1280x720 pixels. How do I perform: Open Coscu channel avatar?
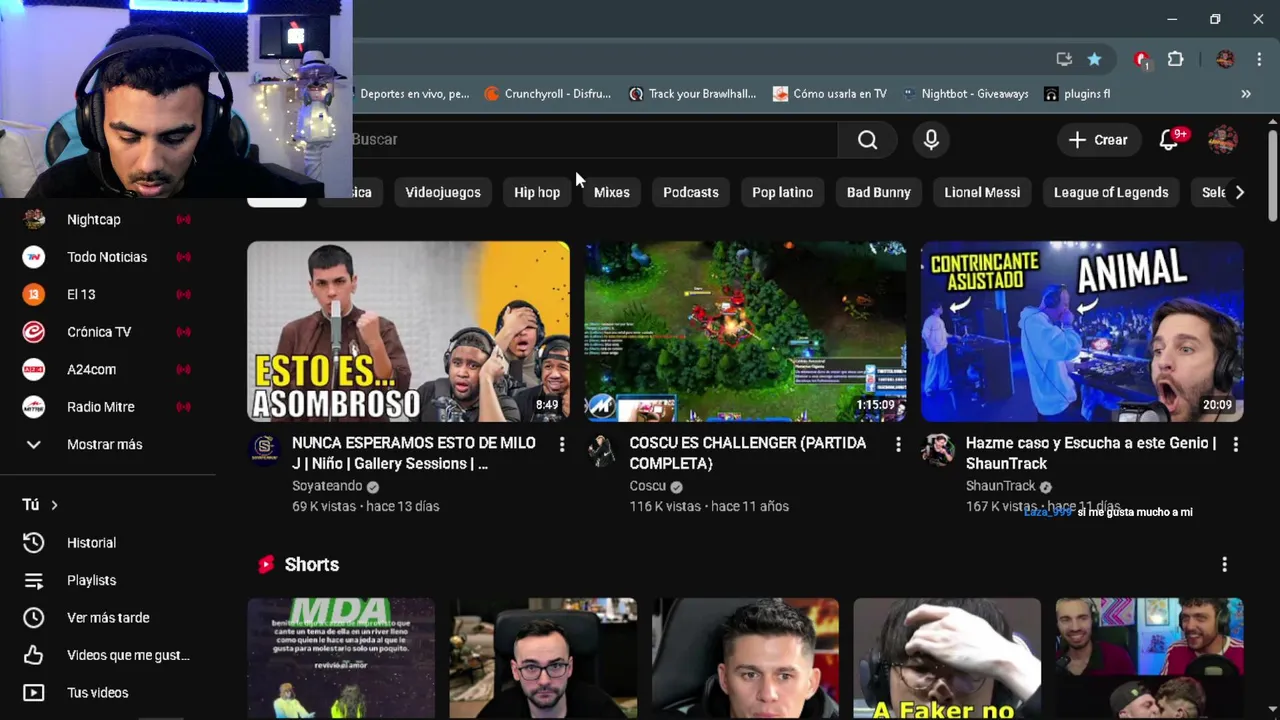pyautogui.click(x=601, y=450)
